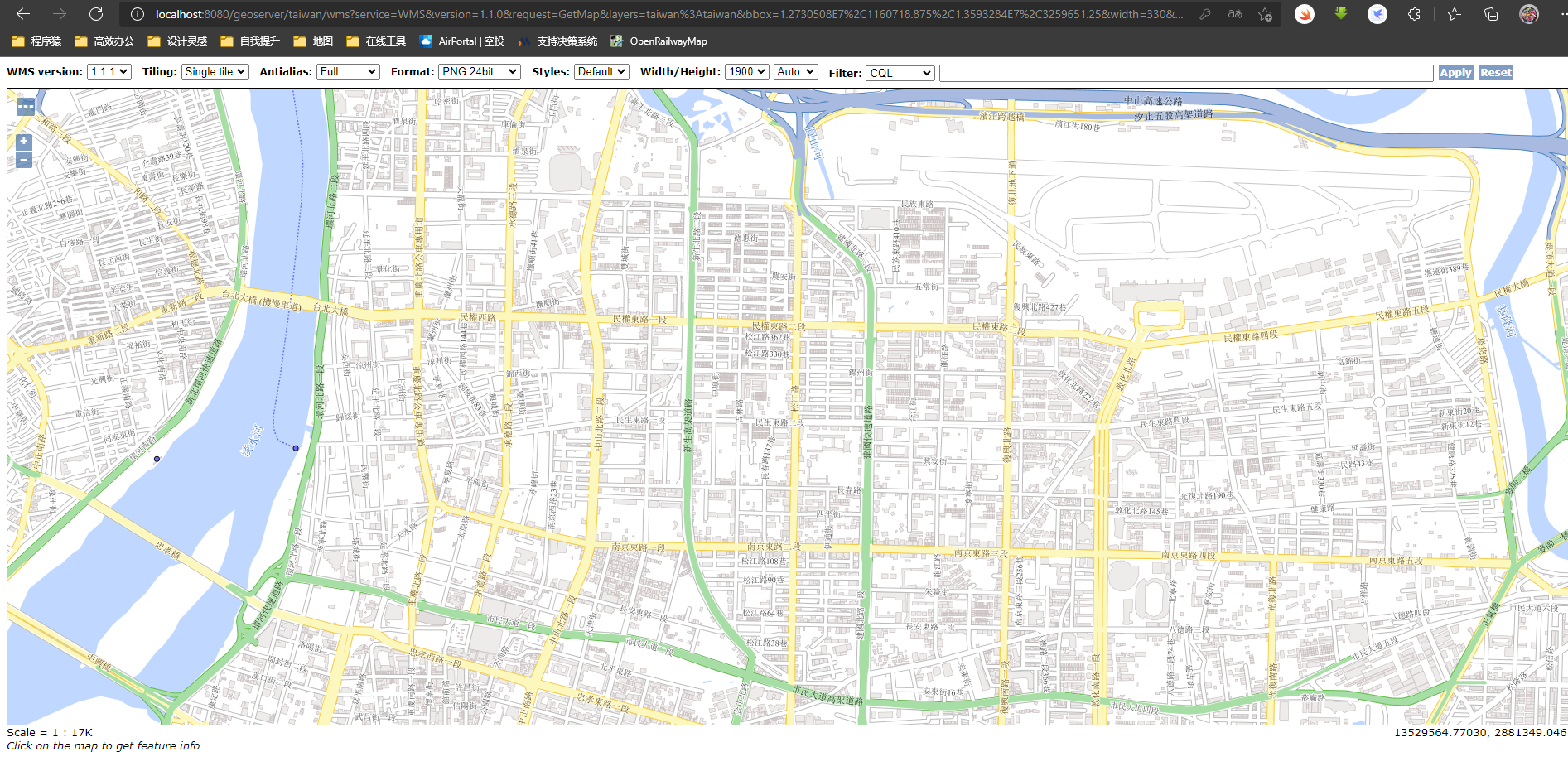The height and width of the screenshot is (776, 1568).
Task: Expand the Antialias dropdown
Action: pyautogui.click(x=348, y=72)
